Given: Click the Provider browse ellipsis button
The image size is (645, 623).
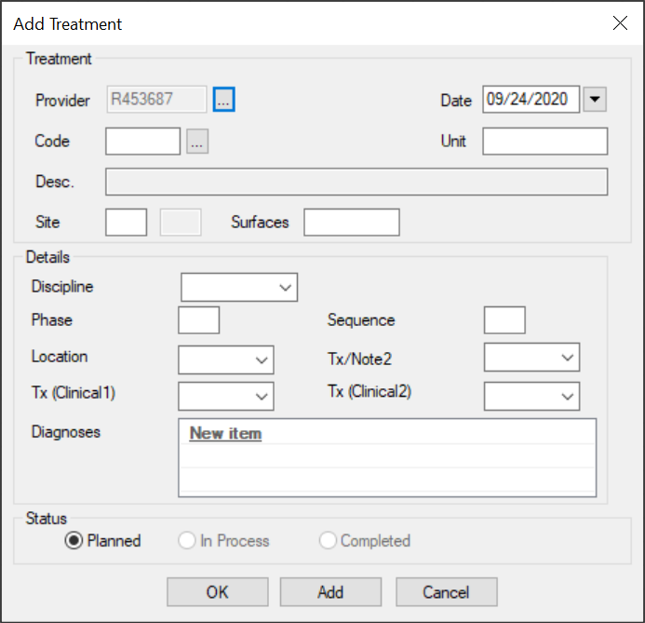Looking at the screenshot, I should (224, 99).
